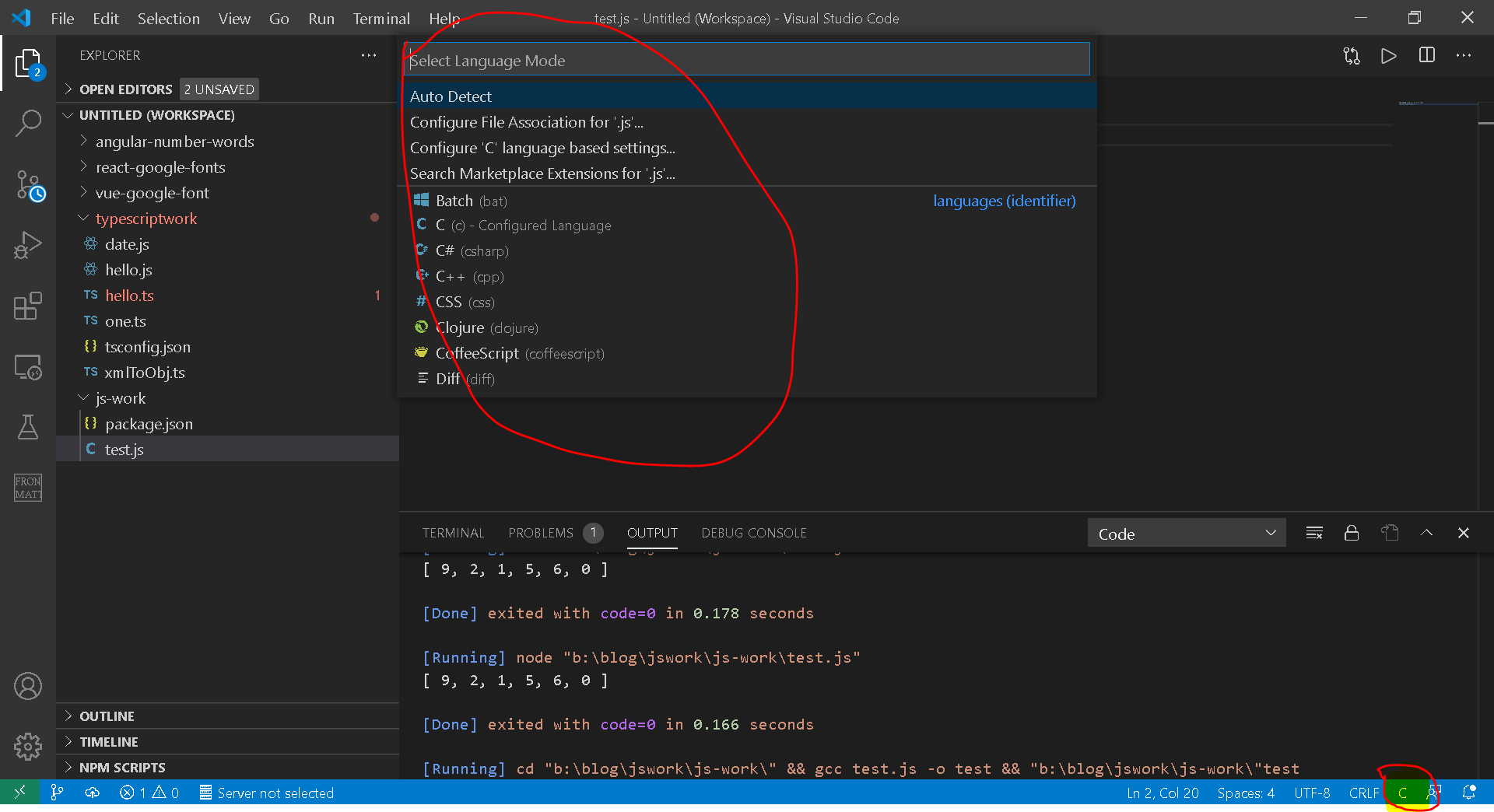Click Spaces: 4 indentation status item
This screenshot has height=812, width=1494.
[1246, 793]
